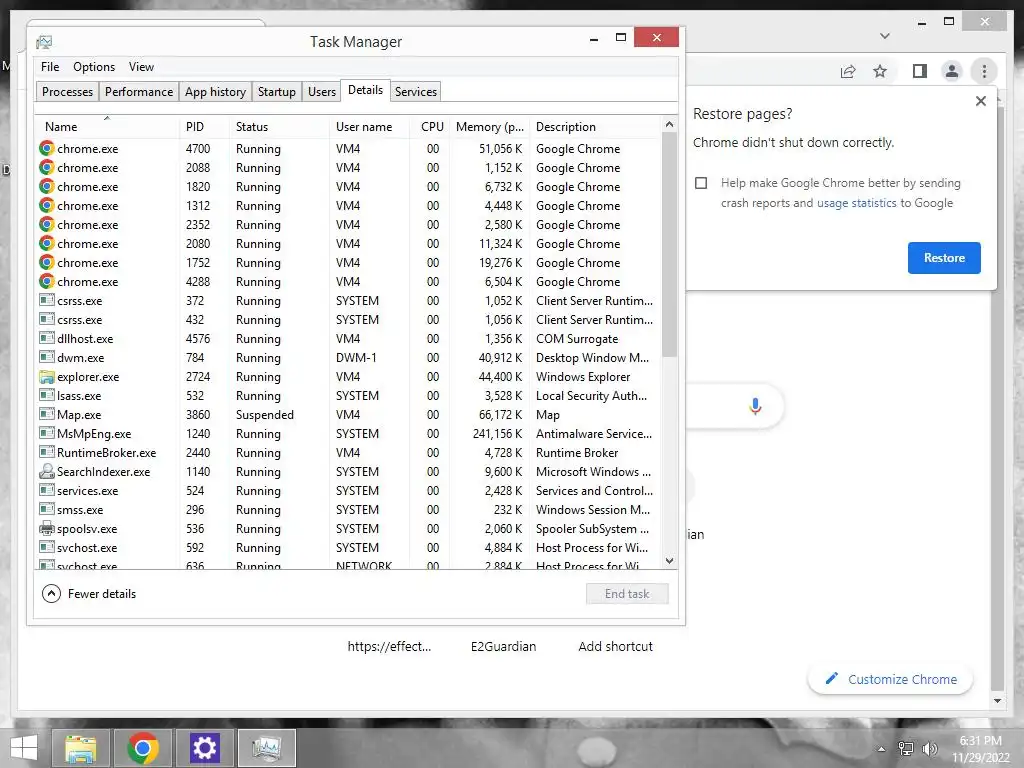This screenshot has height=768, width=1024.
Task: Open Chrome side panel icon
Action: coord(920,71)
